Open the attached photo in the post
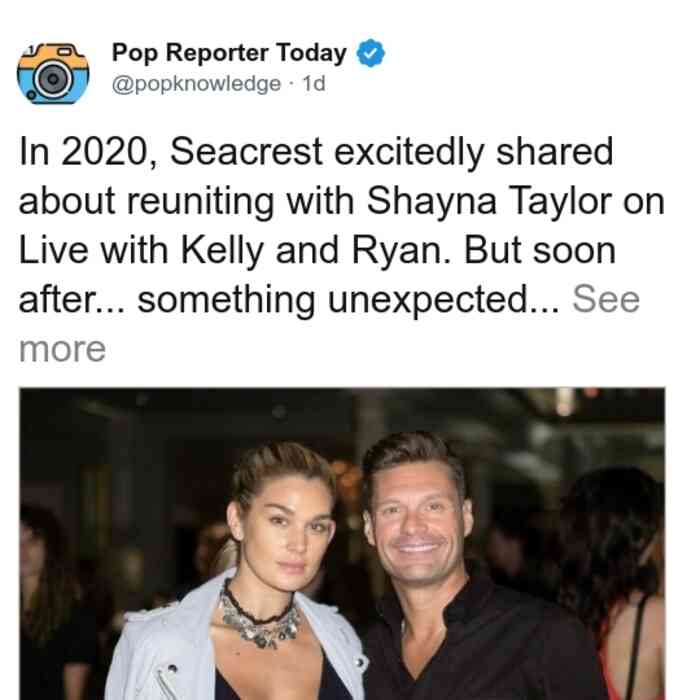The width and height of the screenshot is (700, 700). pos(342,544)
